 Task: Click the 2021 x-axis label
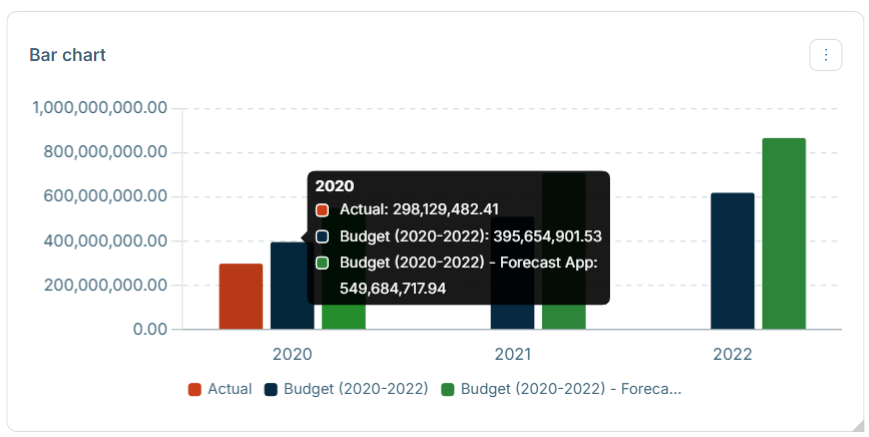point(513,354)
